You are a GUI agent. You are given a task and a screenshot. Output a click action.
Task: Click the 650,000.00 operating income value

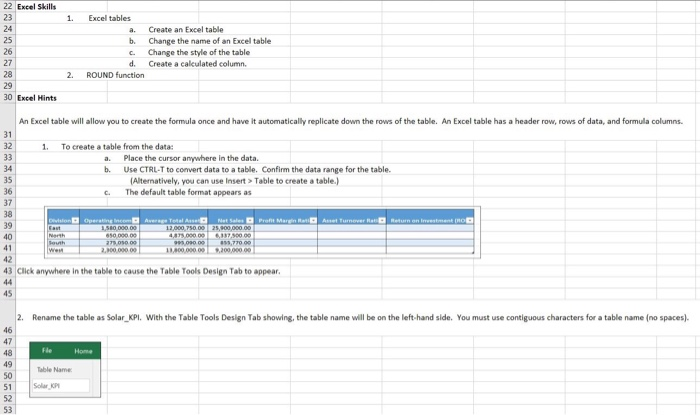click(x=121, y=235)
